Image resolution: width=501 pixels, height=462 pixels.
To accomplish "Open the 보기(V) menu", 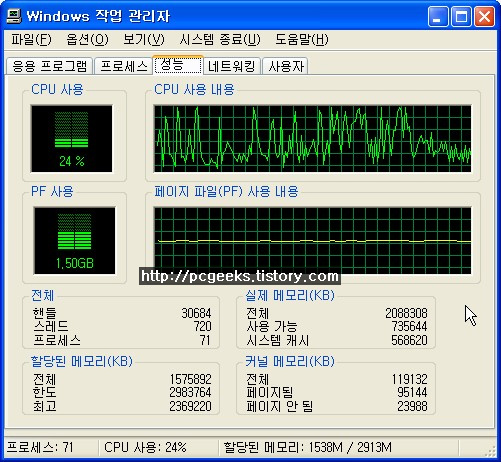I will click(x=144, y=40).
